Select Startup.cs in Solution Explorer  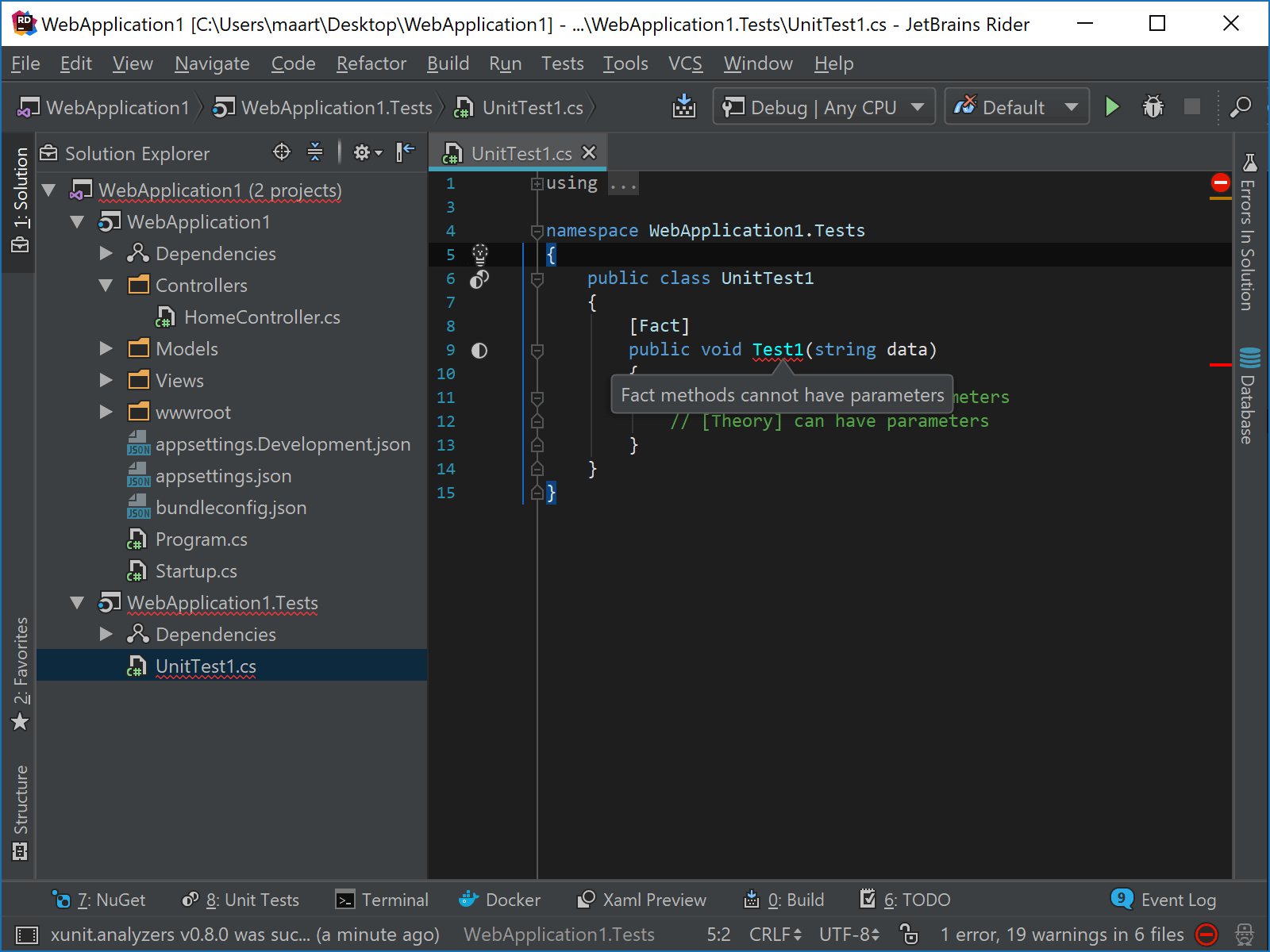click(196, 571)
